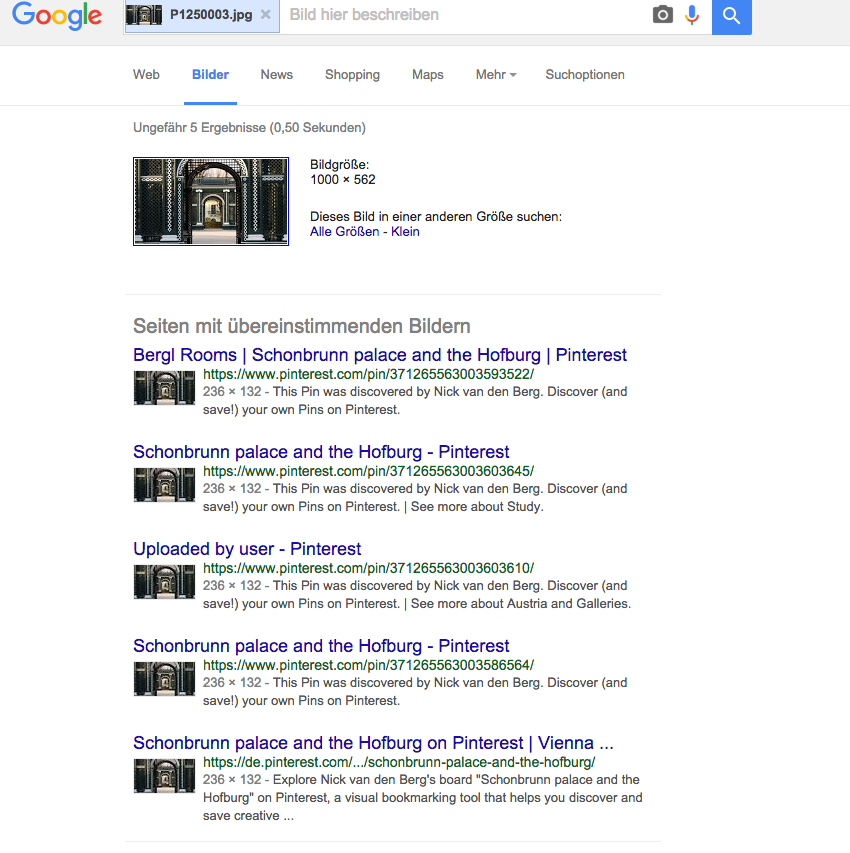Image resolution: width=850 pixels, height=853 pixels.
Task: Click 'Ungefähr 5 Ergebnisse' result stats text
Action: pyautogui.click(x=249, y=128)
